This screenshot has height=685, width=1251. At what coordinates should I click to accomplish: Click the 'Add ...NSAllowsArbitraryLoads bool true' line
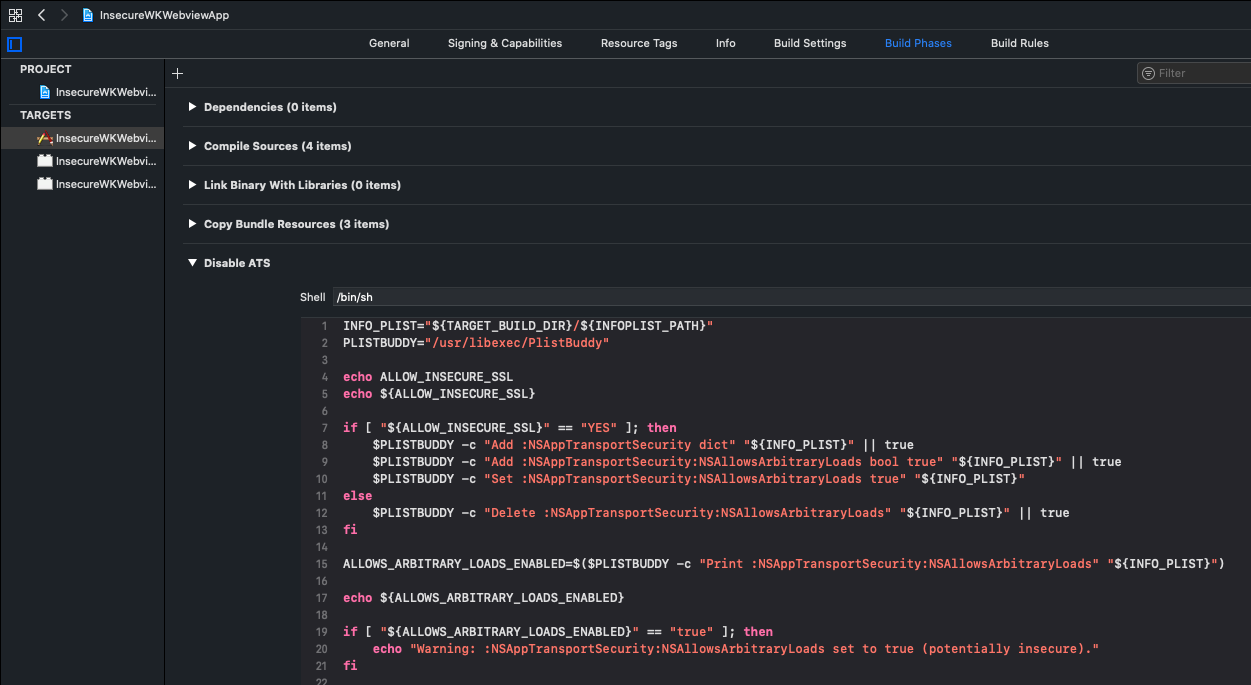point(747,462)
